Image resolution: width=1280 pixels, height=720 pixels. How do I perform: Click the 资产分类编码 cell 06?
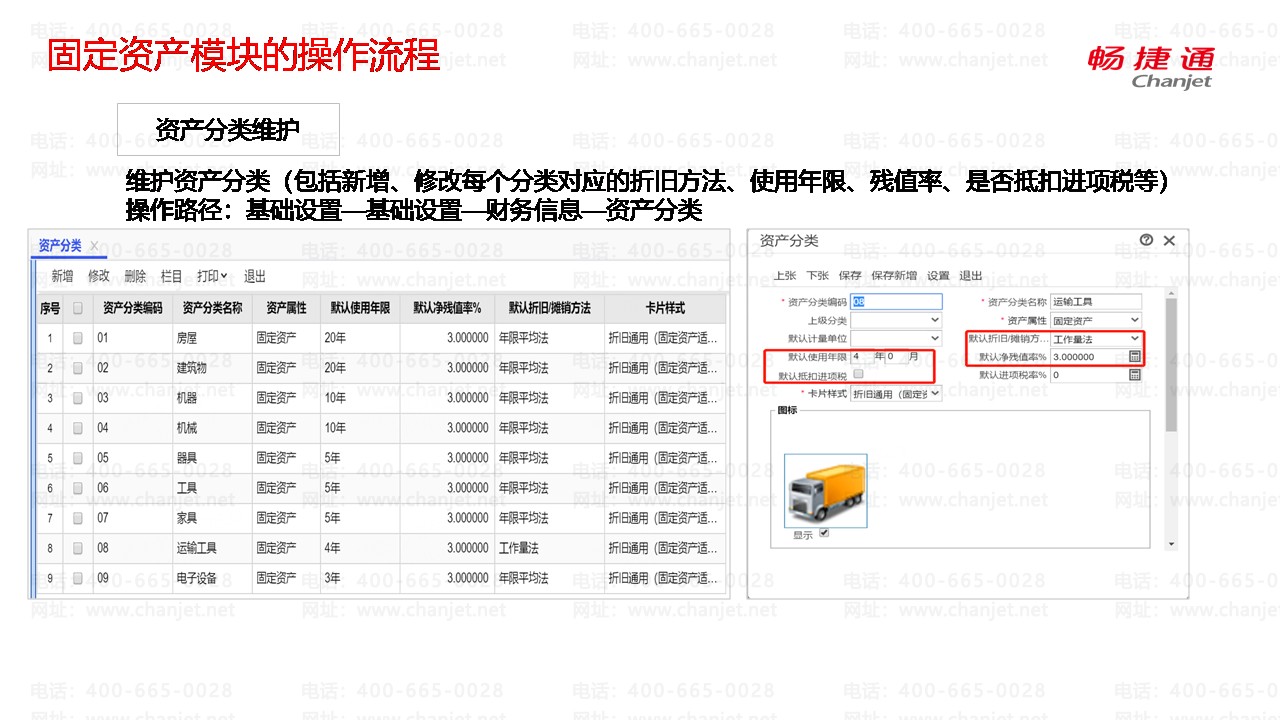(x=132, y=489)
